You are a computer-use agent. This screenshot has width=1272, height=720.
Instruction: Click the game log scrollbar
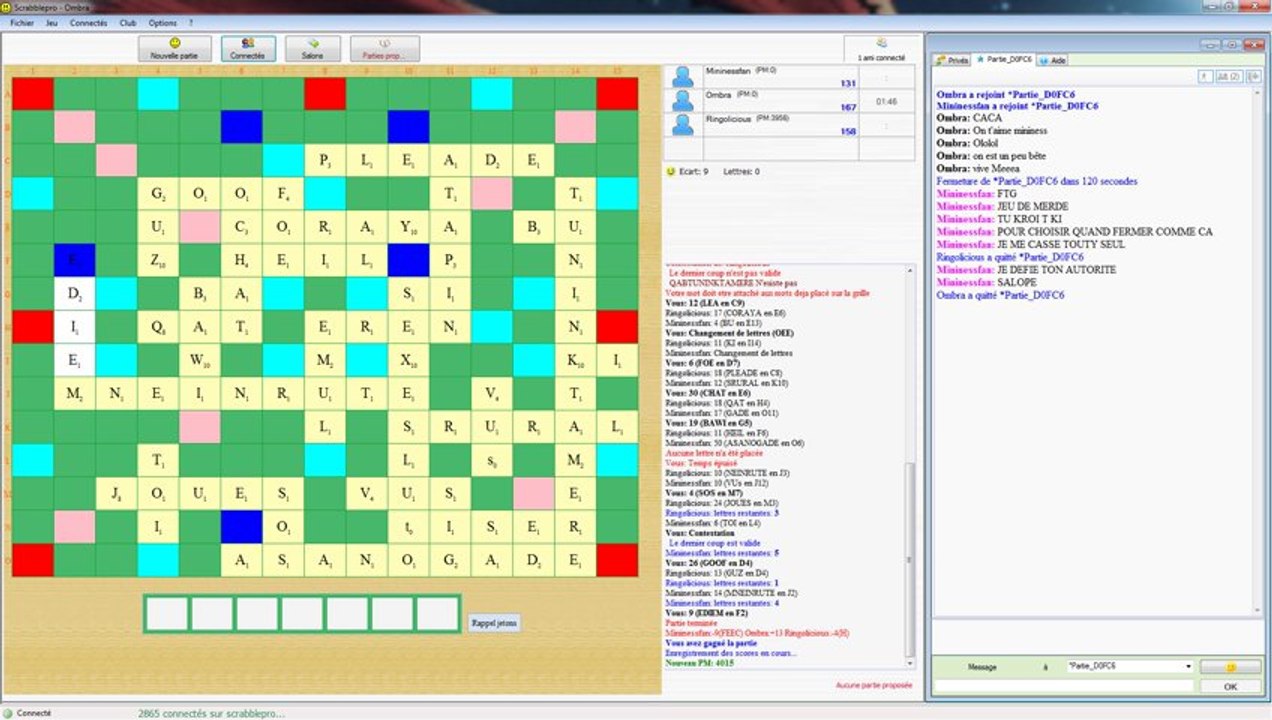(909, 460)
